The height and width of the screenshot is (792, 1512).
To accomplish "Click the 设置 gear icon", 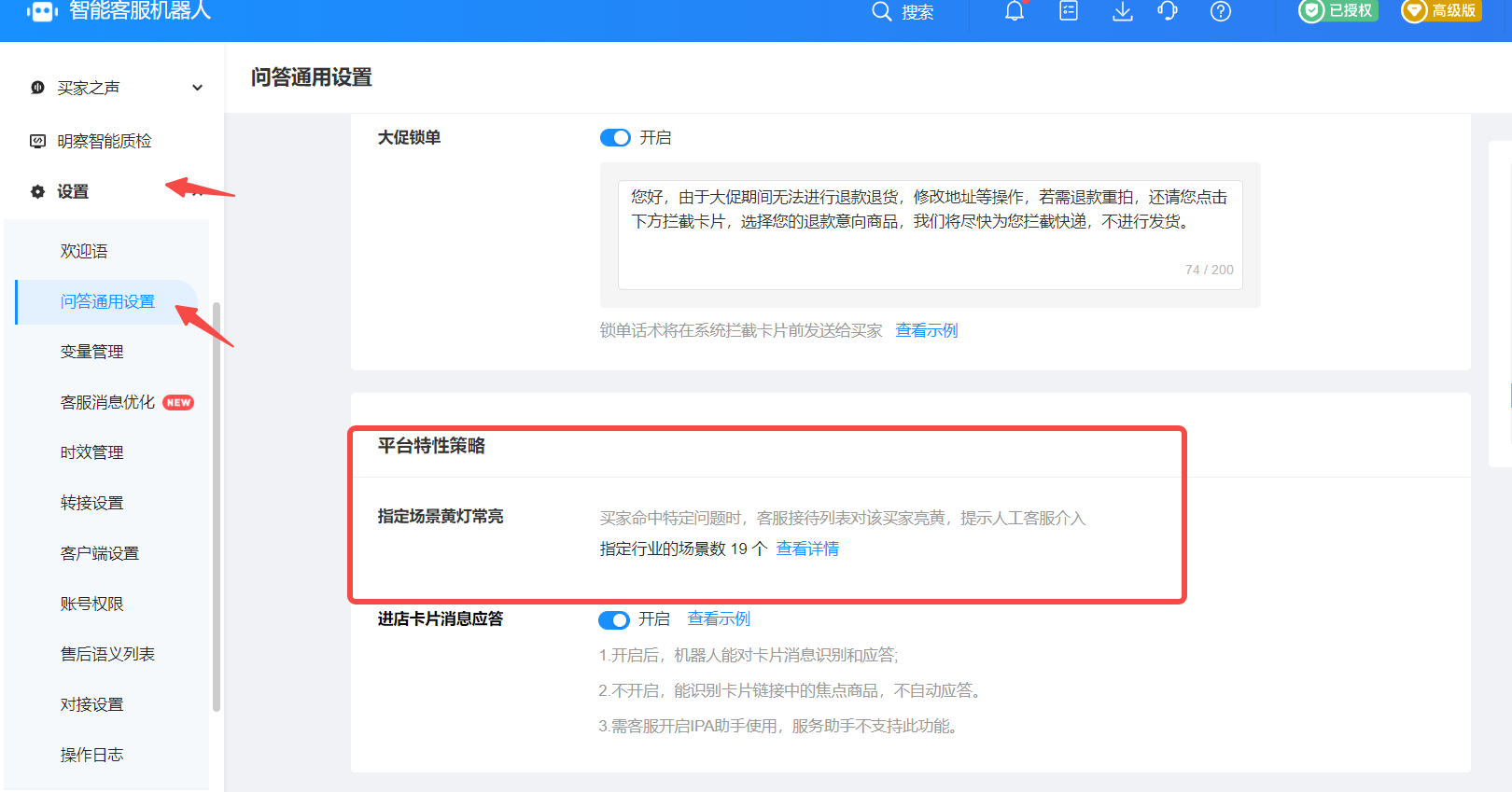I will click(37, 191).
